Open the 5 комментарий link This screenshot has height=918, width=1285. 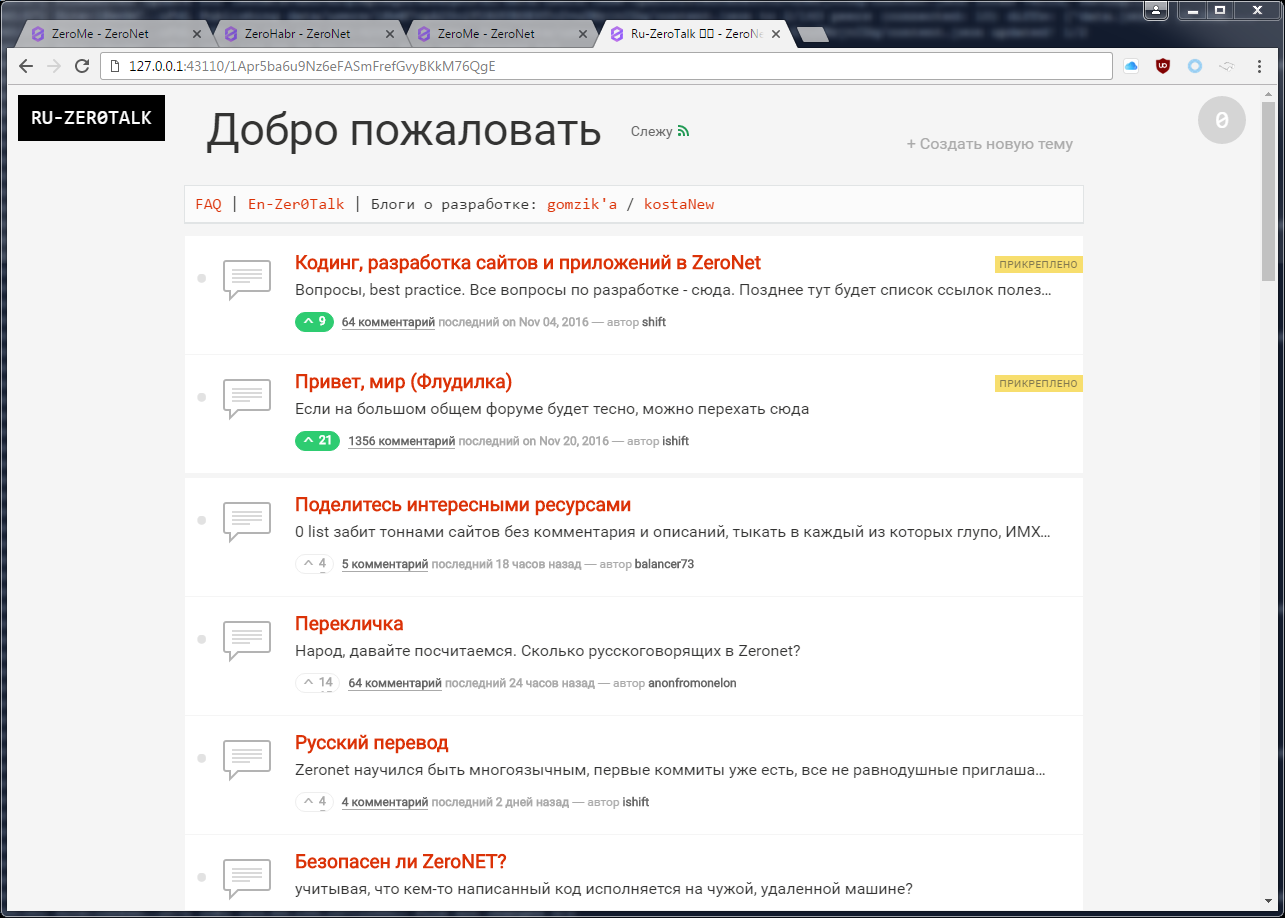(385, 564)
